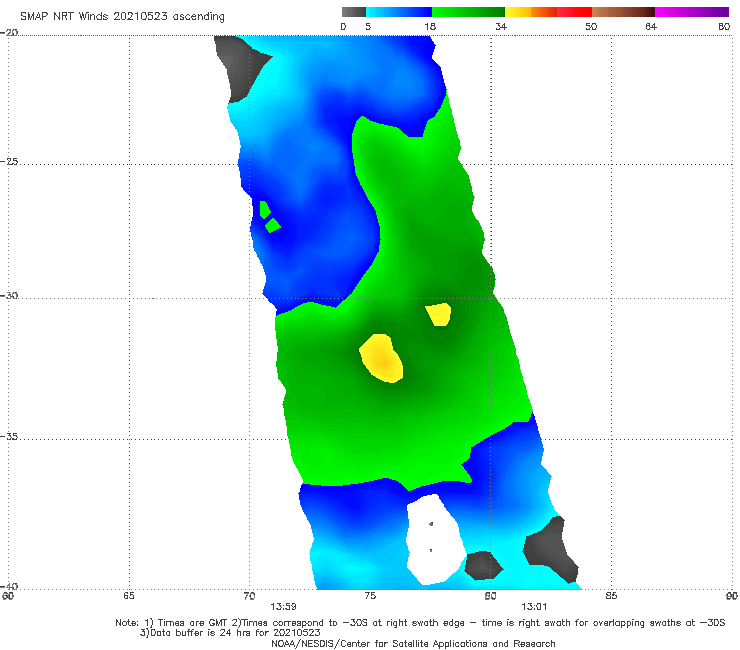Click the blue 5-18 segment of the color scale
The width and height of the screenshot is (740, 650).
point(399,12)
